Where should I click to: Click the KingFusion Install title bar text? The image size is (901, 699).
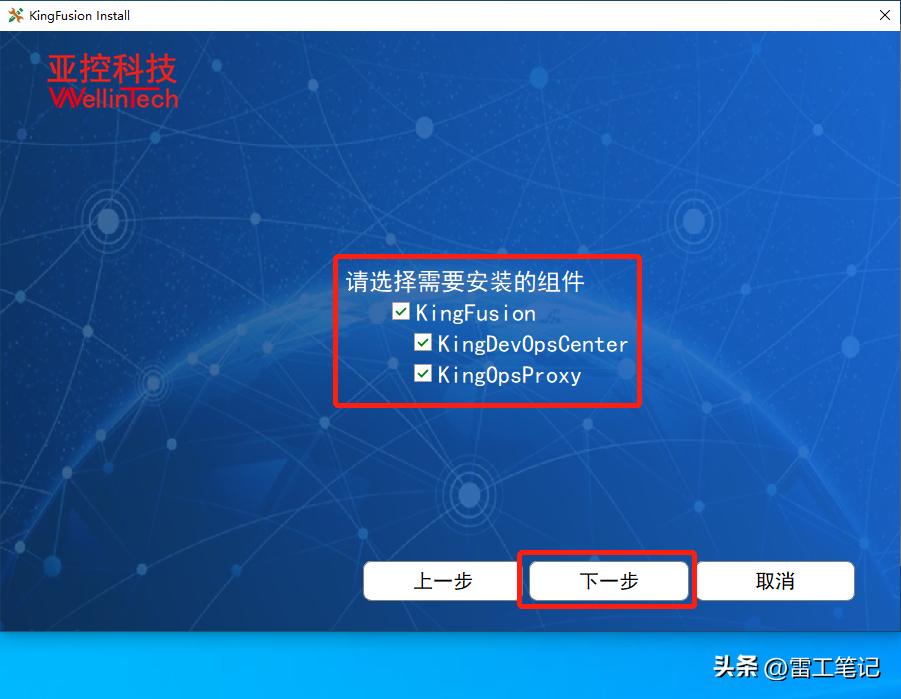(80, 15)
